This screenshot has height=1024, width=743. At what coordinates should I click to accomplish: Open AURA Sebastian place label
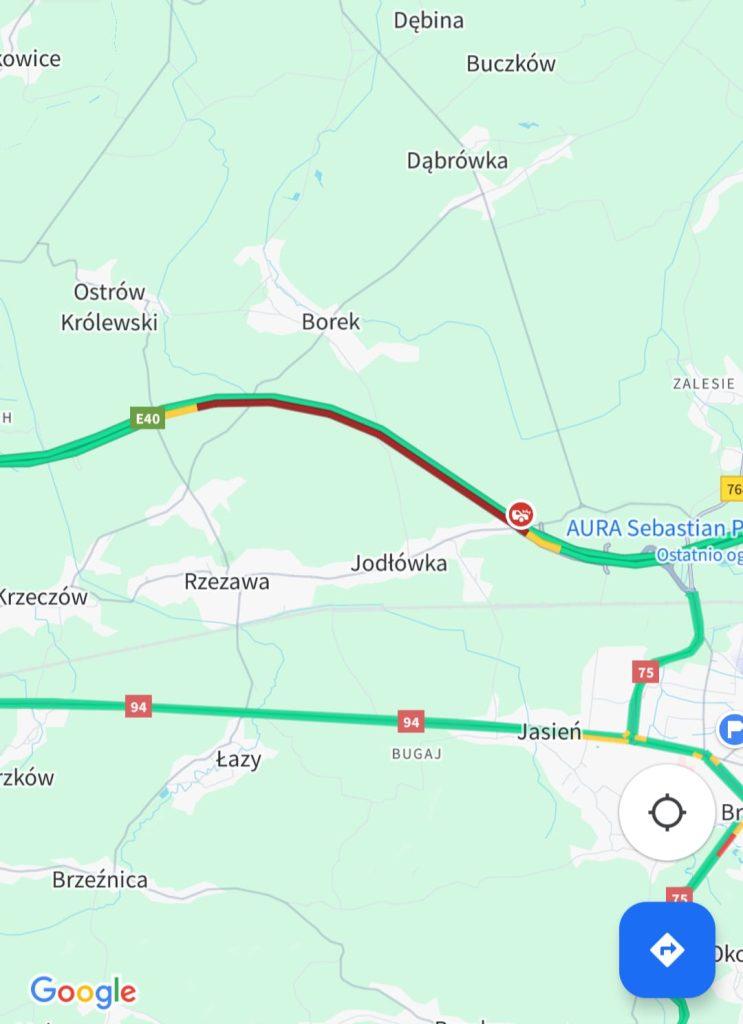click(x=654, y=528)
